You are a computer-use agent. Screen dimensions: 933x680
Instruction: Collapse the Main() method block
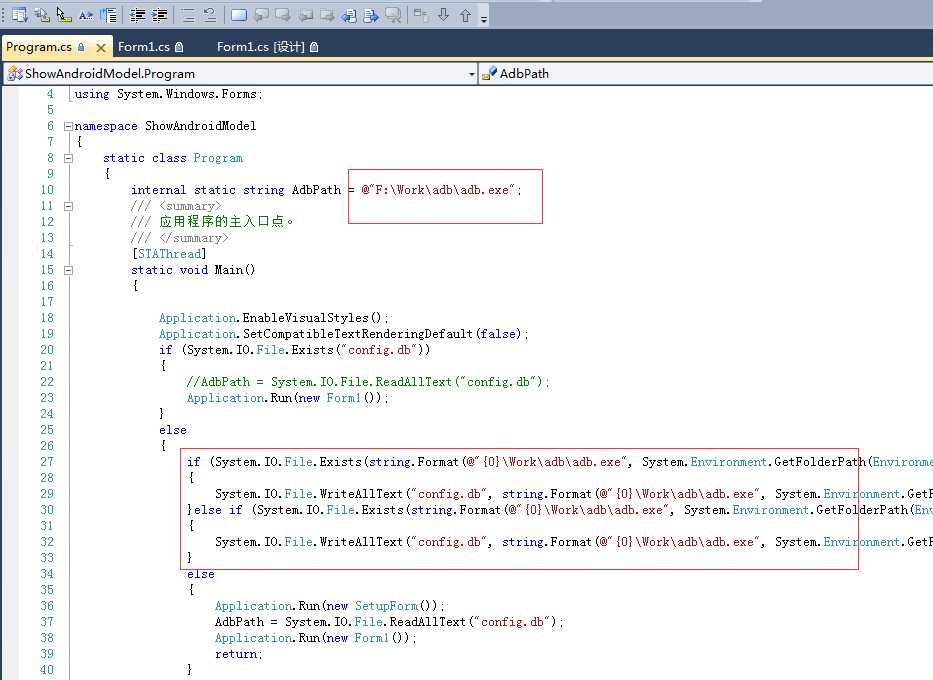pos(68,270)
